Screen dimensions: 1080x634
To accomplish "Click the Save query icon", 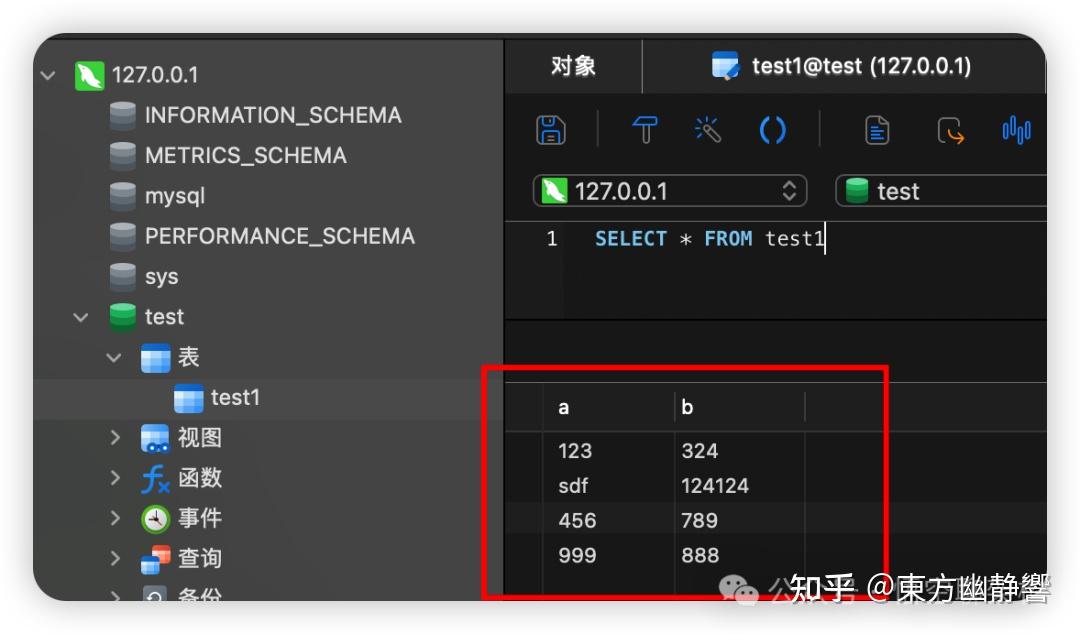I will click(x=550, y=130).
